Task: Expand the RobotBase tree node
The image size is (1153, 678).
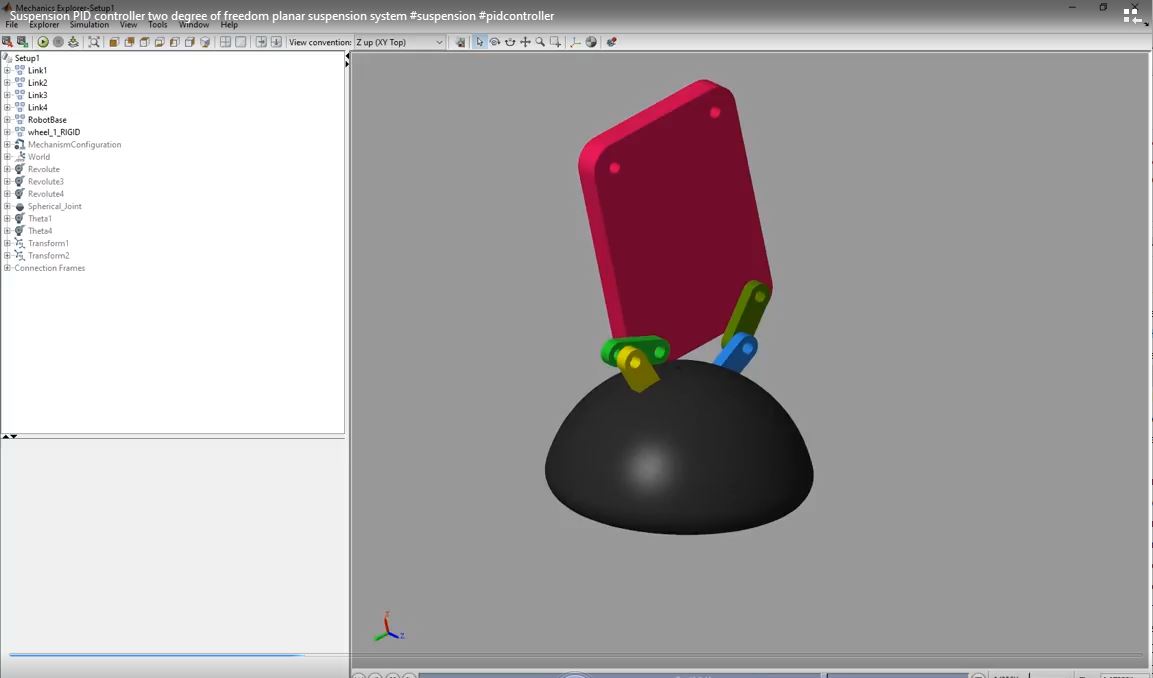Action: tap(7, 120)
